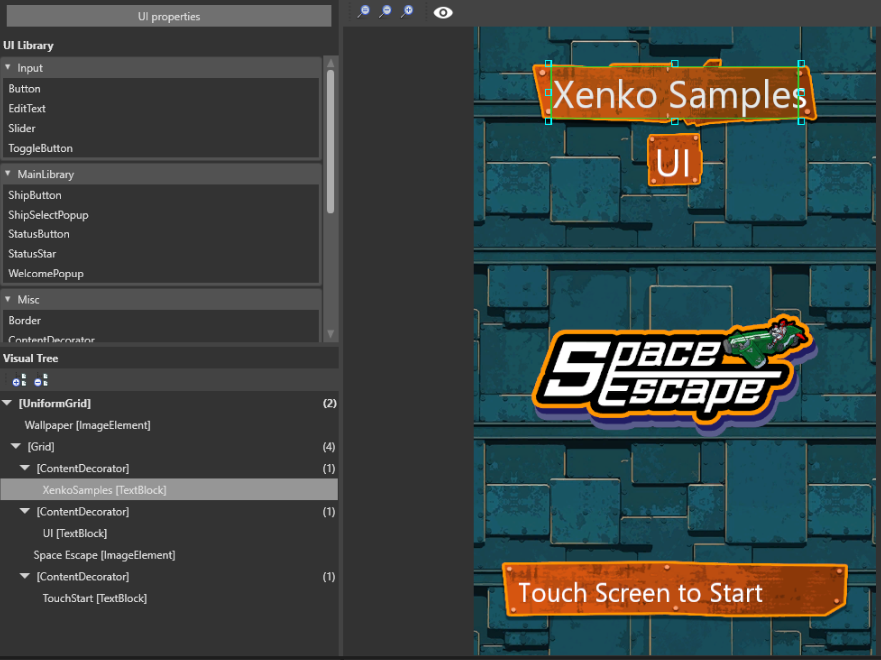881x660 pixels.
Task: Expand all nodes via Visual Tree plus icon
Action: tap(17, 380)
